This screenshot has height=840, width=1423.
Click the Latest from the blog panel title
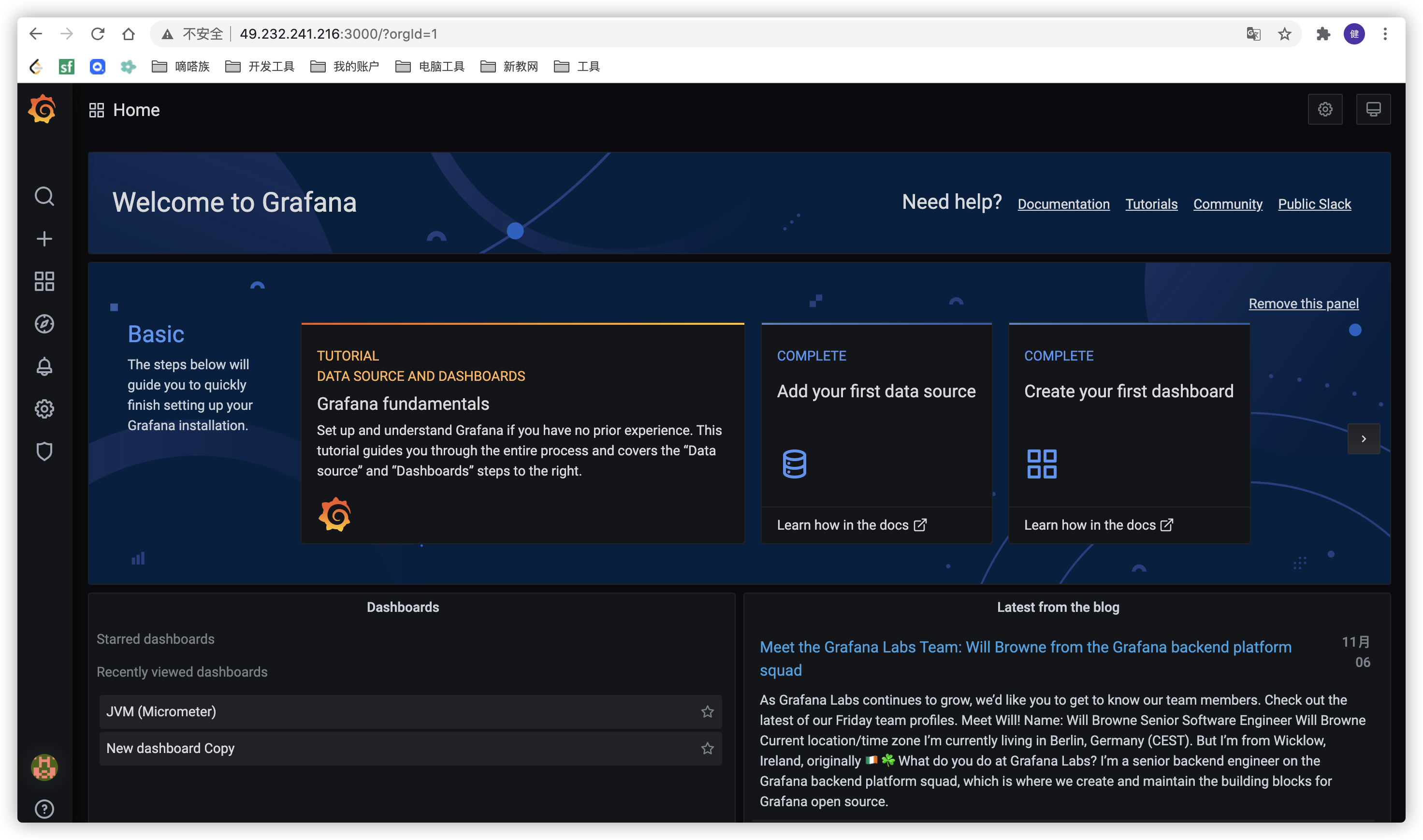[1058, 607]
